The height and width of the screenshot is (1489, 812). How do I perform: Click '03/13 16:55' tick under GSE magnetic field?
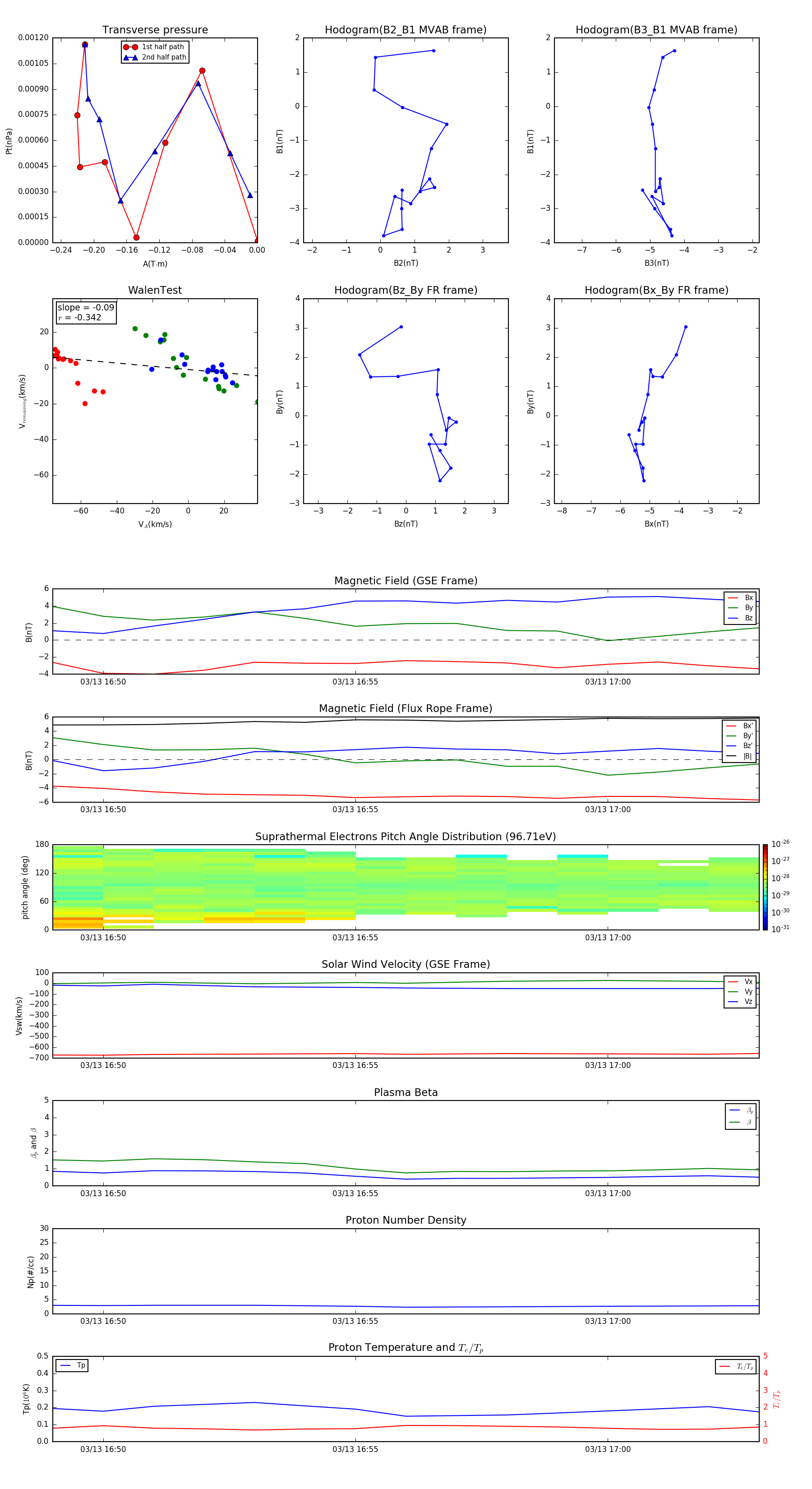(355, 682)
